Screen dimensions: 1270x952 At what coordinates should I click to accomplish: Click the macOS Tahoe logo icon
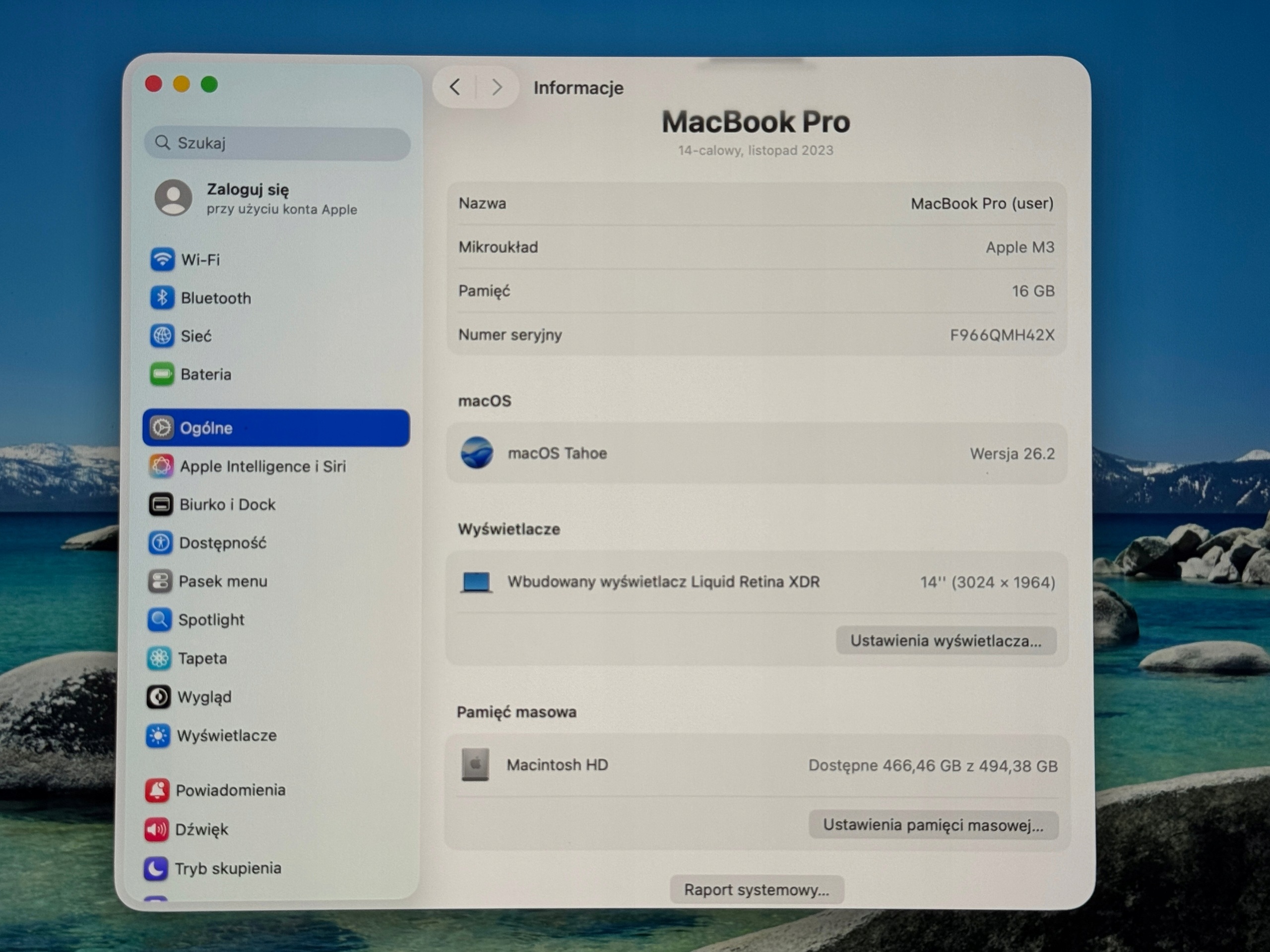pyautogui.click(x=477, y=453)
